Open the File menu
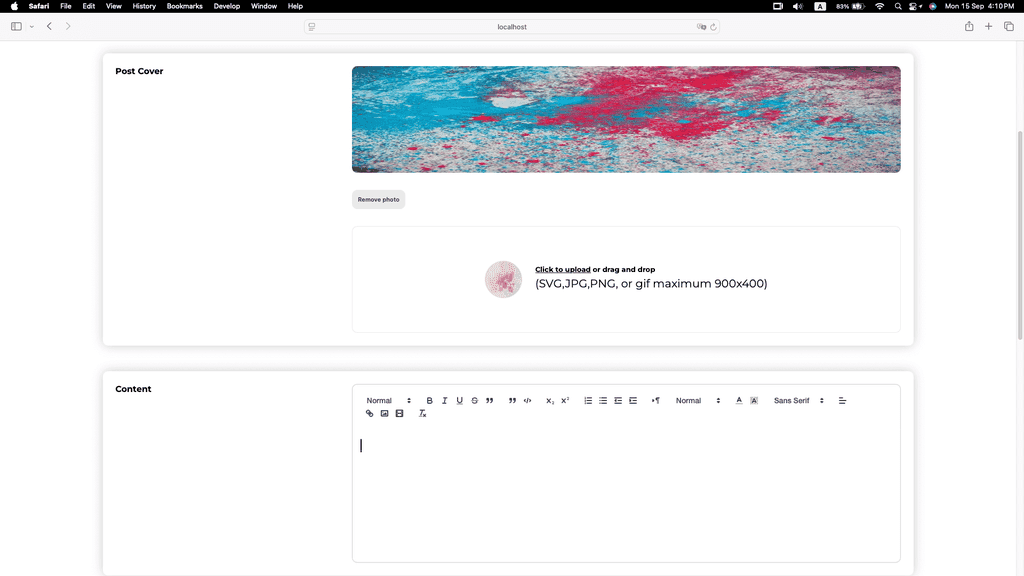Image resolution: width=1024 pixels, height=576 pixels. 65,6
